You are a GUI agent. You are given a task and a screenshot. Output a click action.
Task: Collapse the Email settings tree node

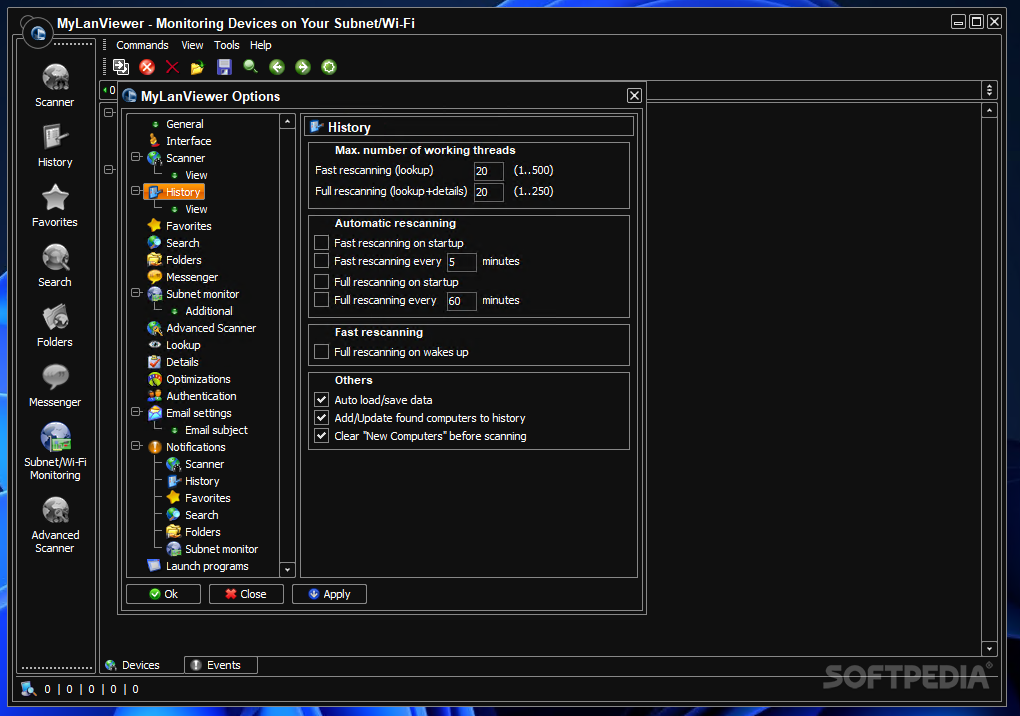(x=136, y=412)
